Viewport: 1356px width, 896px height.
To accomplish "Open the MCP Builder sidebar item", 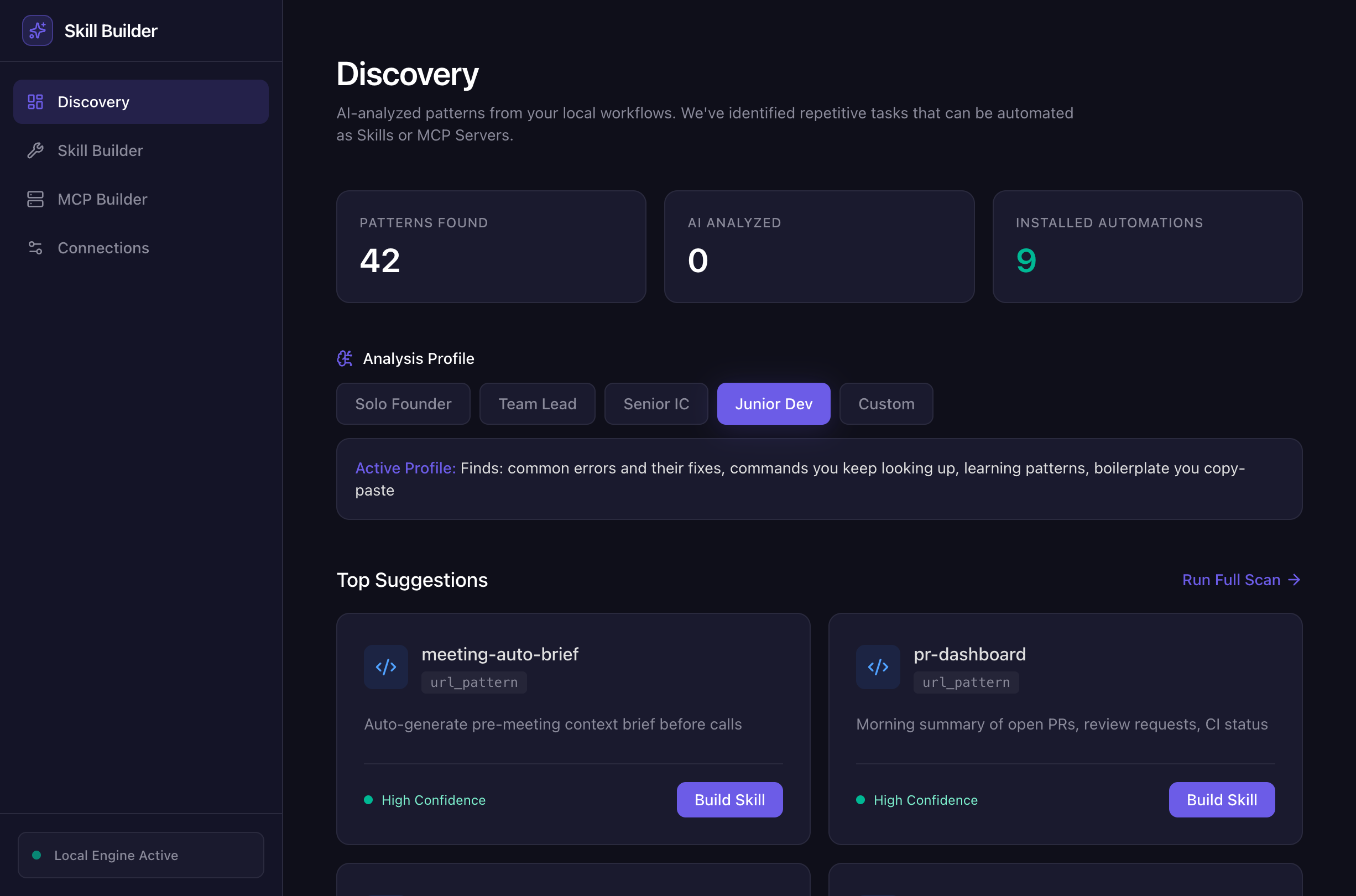I will point(102,199).
